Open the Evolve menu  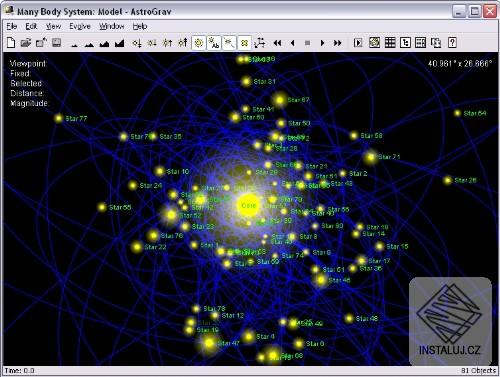click(80, 26)
